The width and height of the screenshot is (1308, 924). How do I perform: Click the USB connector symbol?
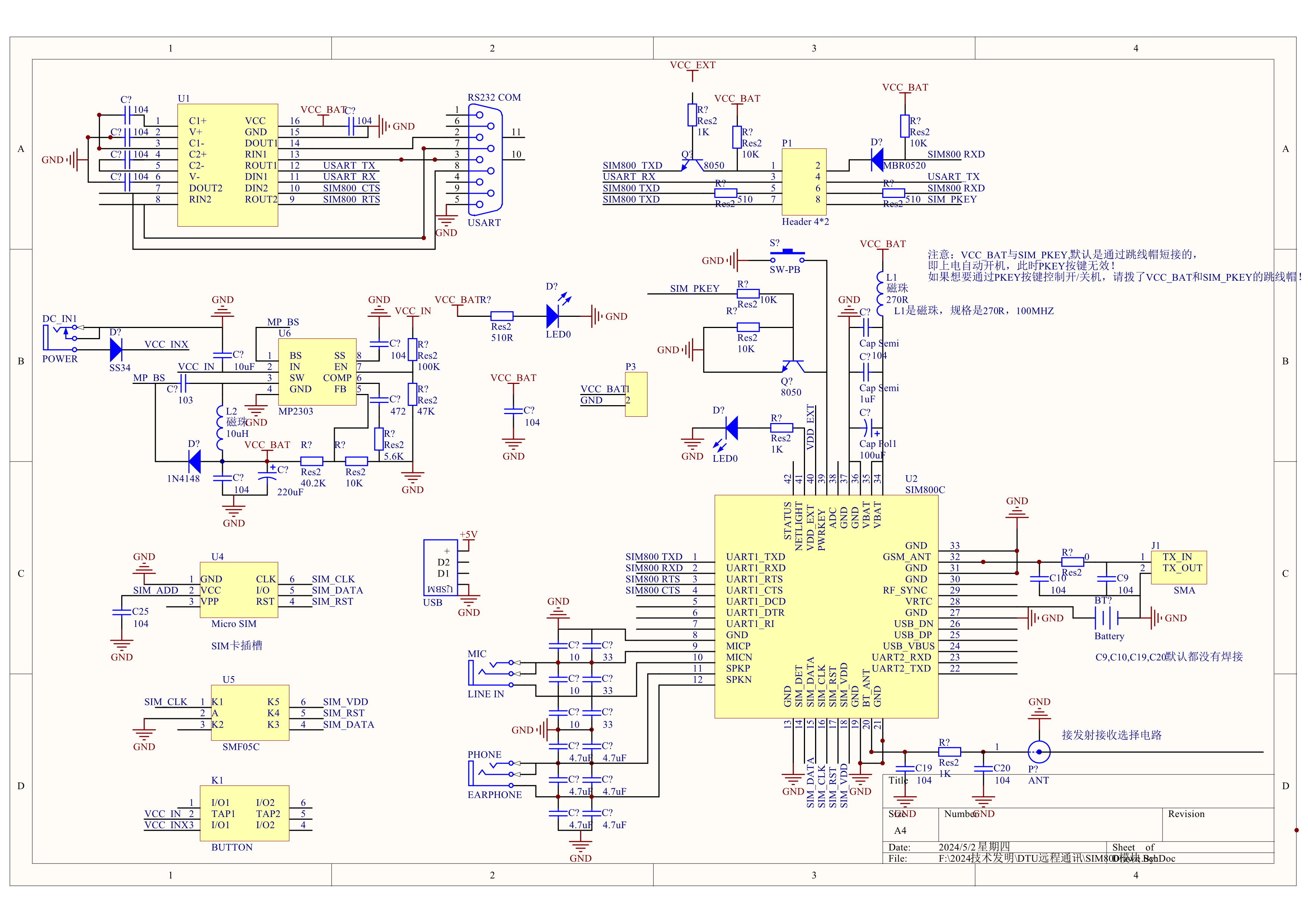[440, 567]
